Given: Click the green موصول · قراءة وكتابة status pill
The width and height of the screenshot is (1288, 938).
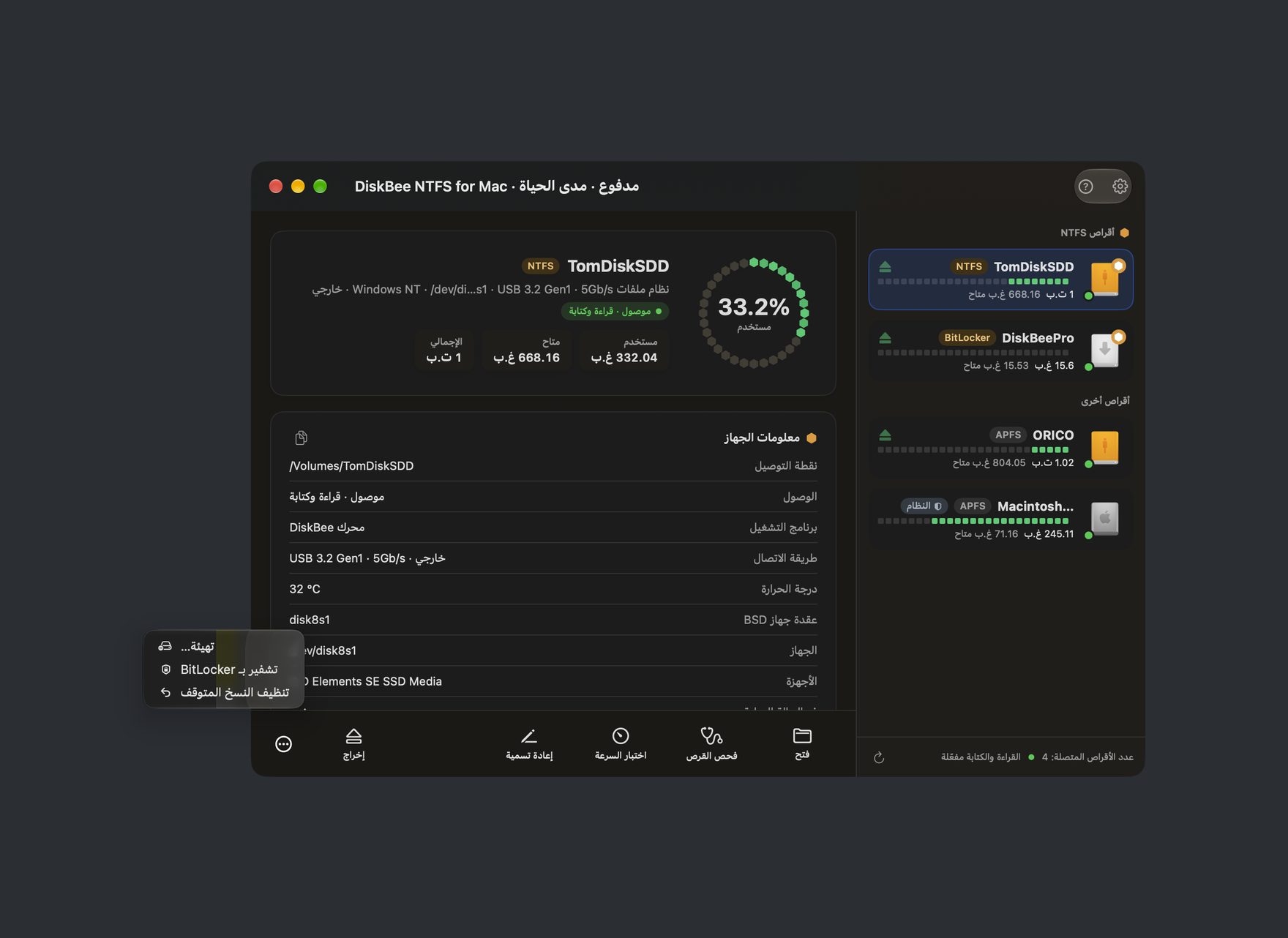Looking at the screenshot, I should tap(615, 311).
